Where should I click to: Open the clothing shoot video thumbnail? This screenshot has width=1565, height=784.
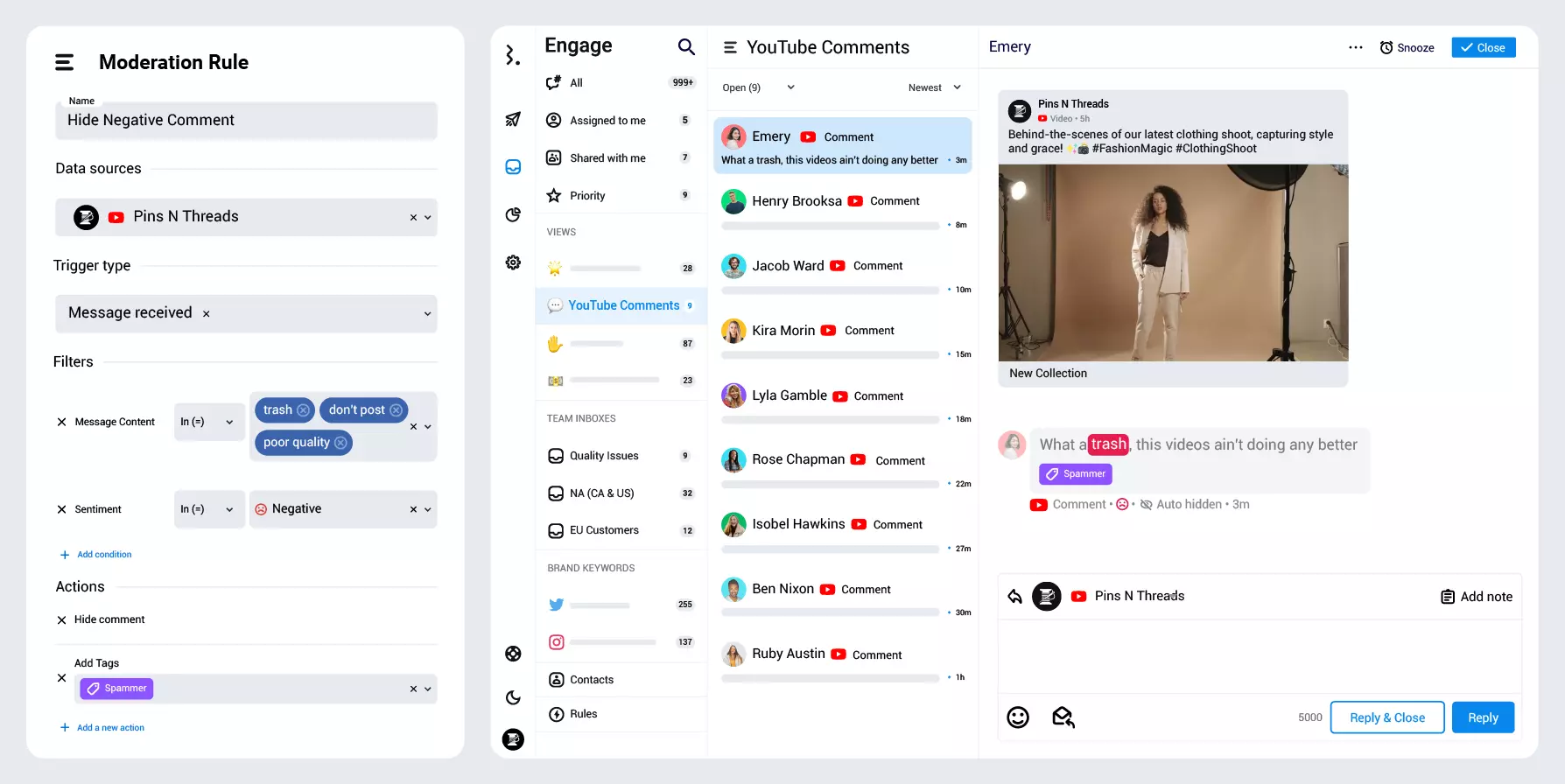(x=1173, y=262)
